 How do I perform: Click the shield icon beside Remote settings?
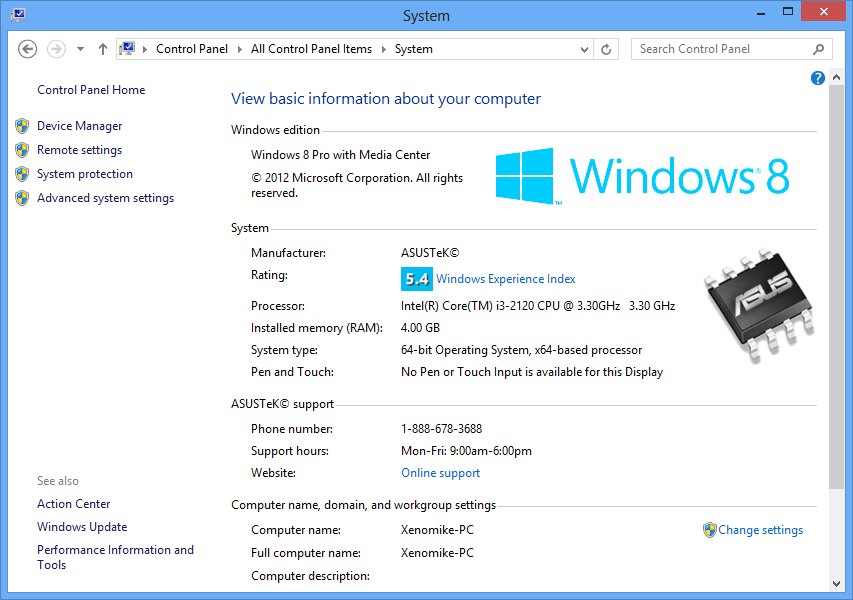22,150
